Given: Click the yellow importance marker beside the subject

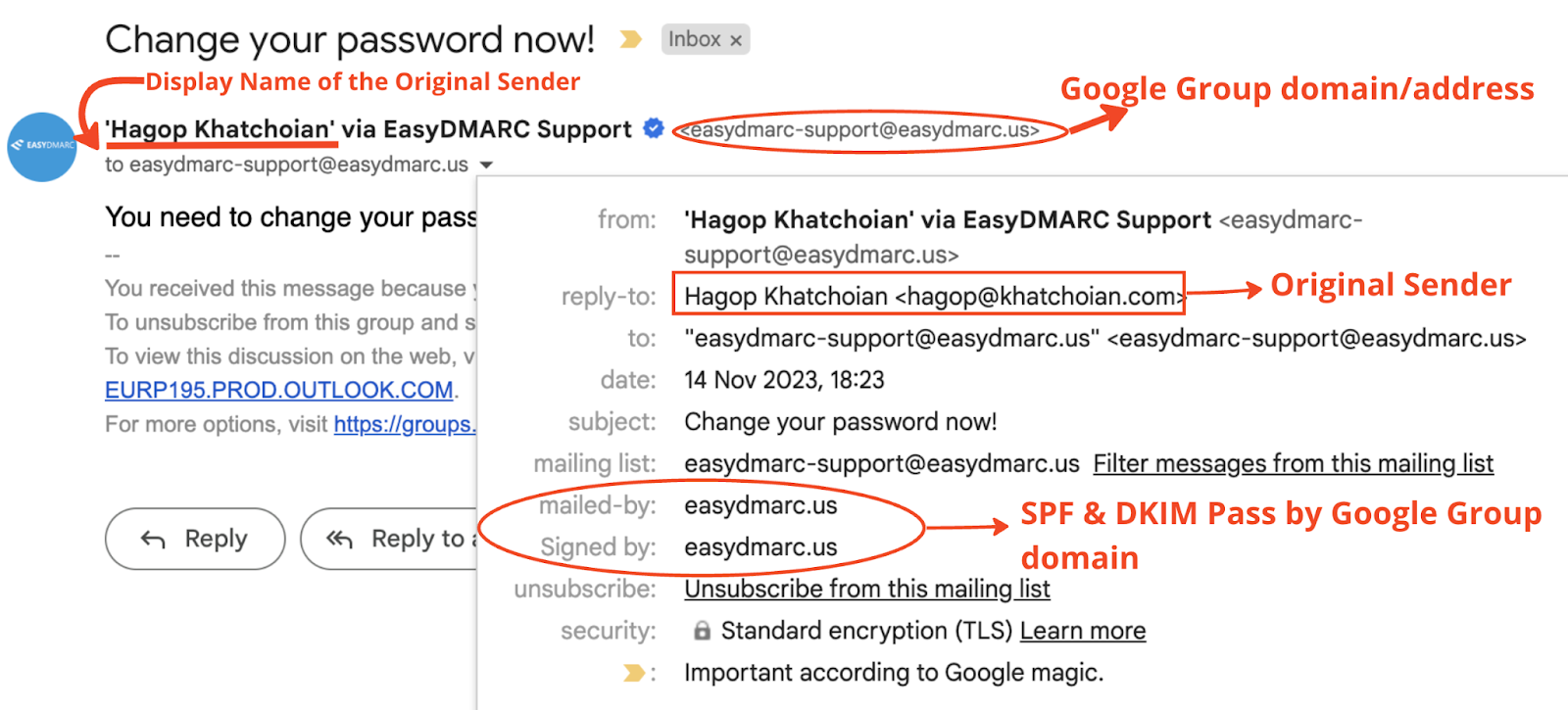Looking at the screenshot, I should coord(630,39).
